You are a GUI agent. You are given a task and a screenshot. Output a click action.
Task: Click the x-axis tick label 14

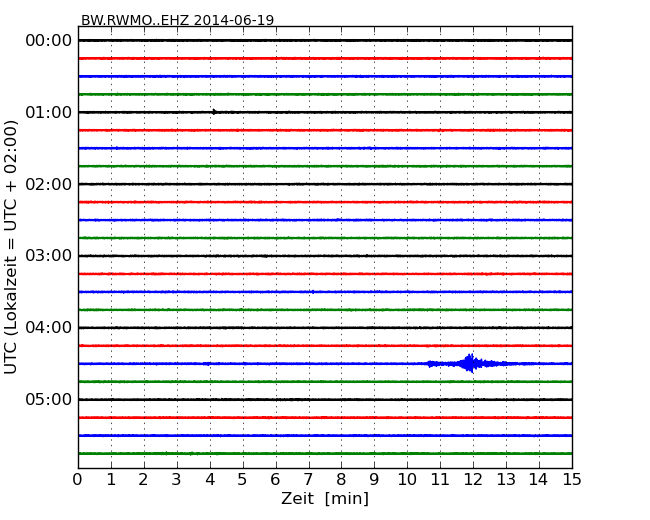pos(539,479)
